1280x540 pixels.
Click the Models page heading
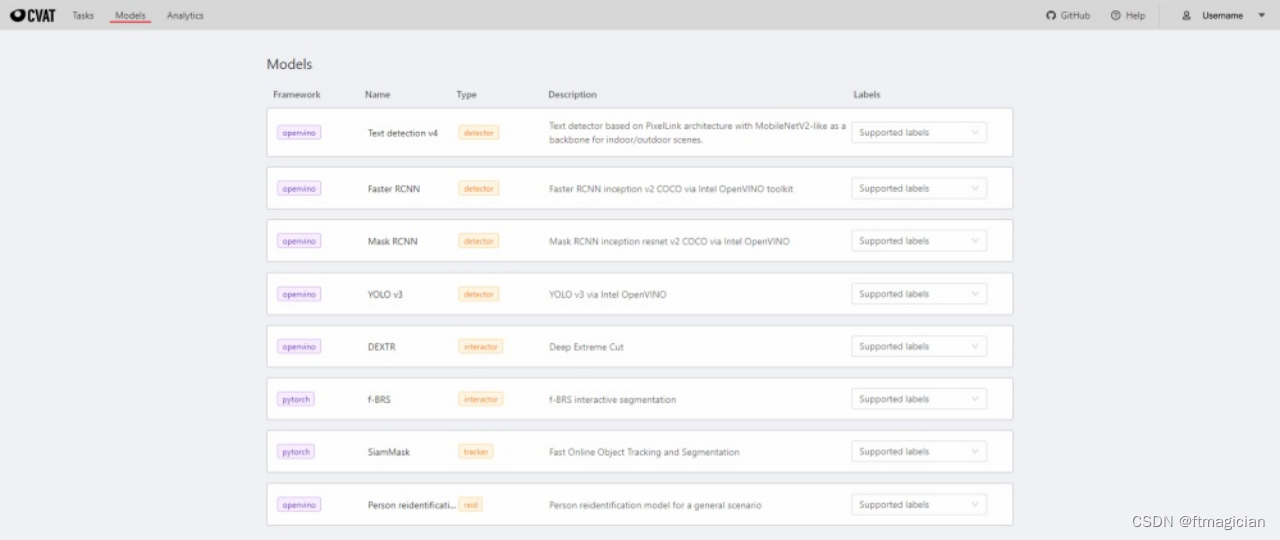point(289,64)
